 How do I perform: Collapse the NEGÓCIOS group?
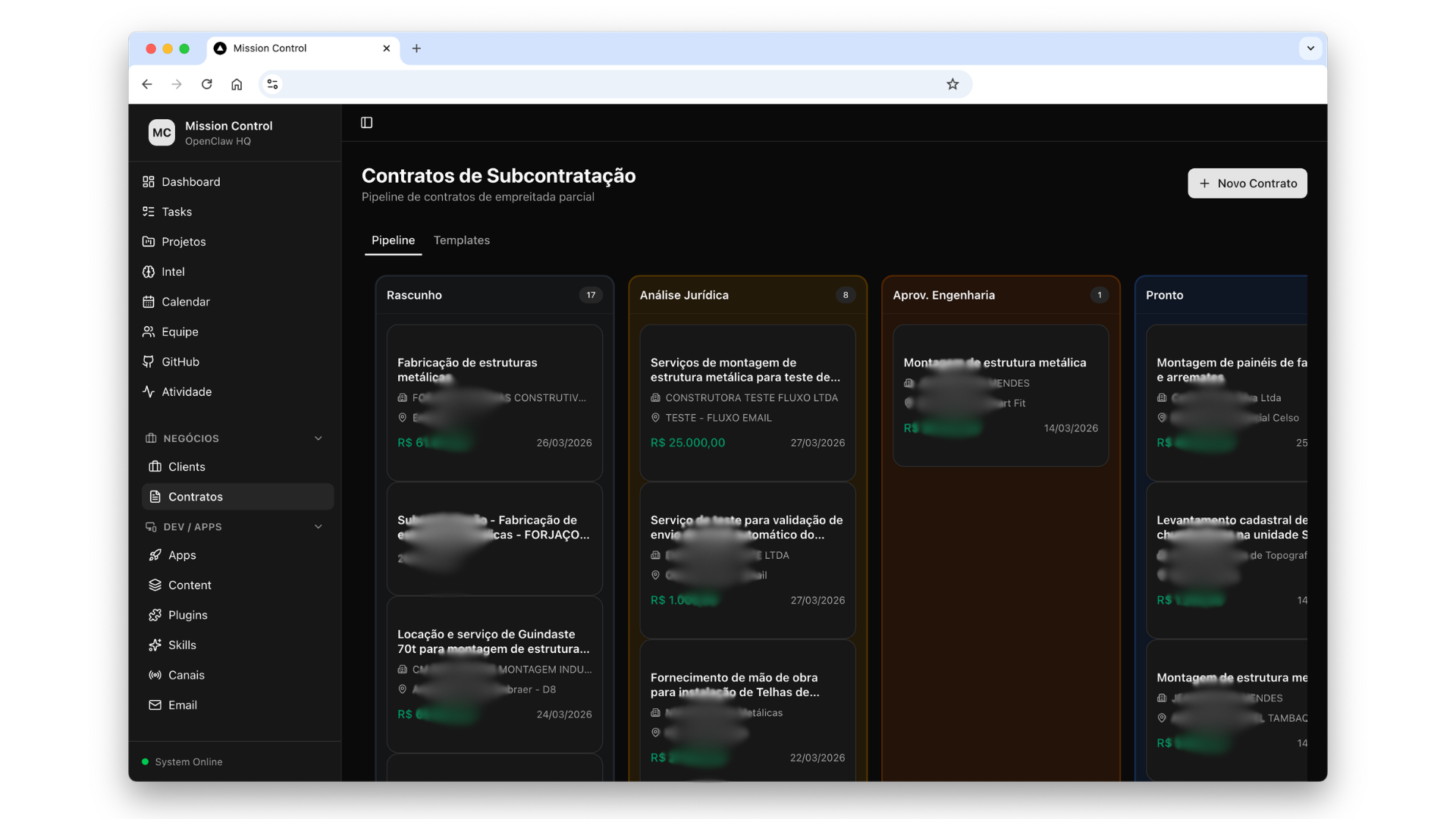(x=318, y=438)
